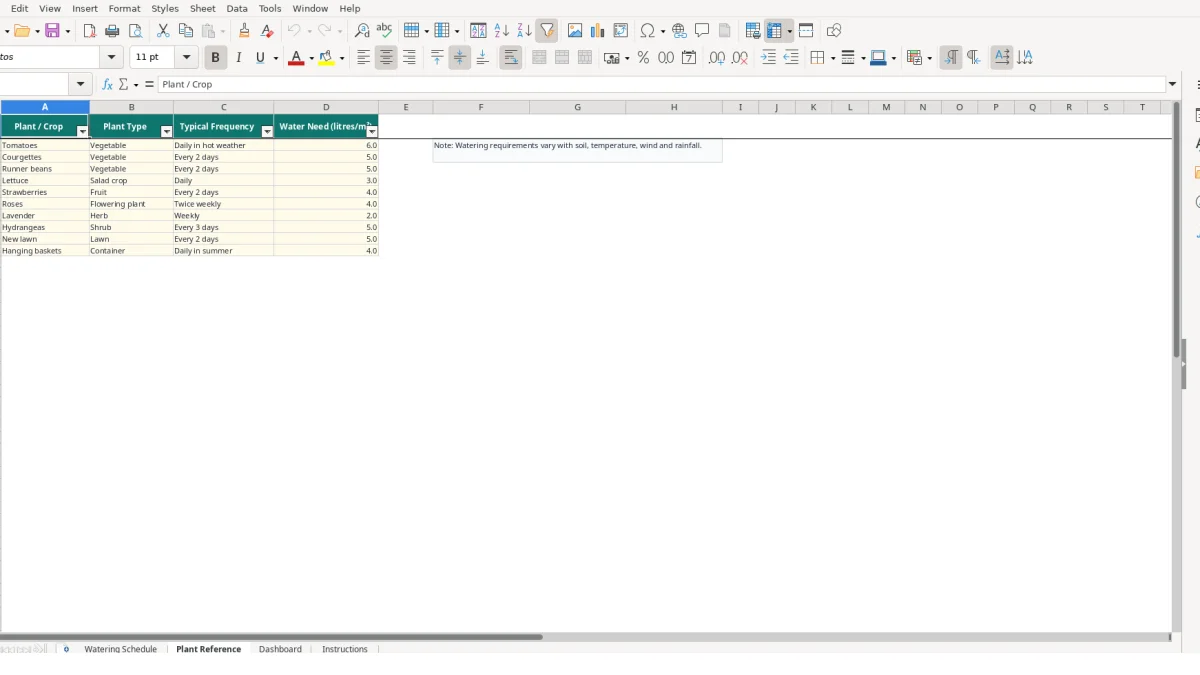Toggle Freeze Rows and Columns button

tap(775, 31)
